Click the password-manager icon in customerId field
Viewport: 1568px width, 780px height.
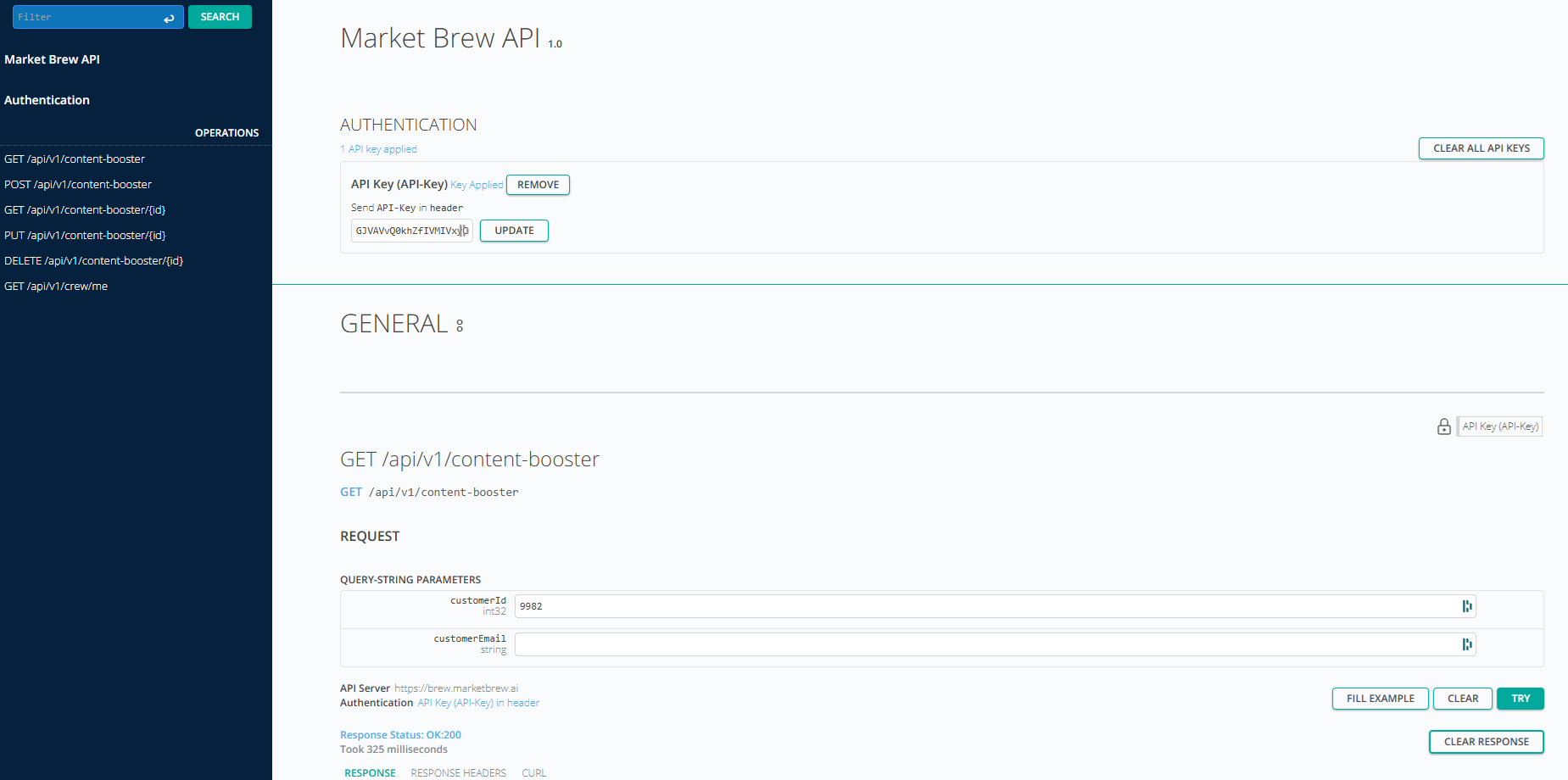[x=1466, y=606]
